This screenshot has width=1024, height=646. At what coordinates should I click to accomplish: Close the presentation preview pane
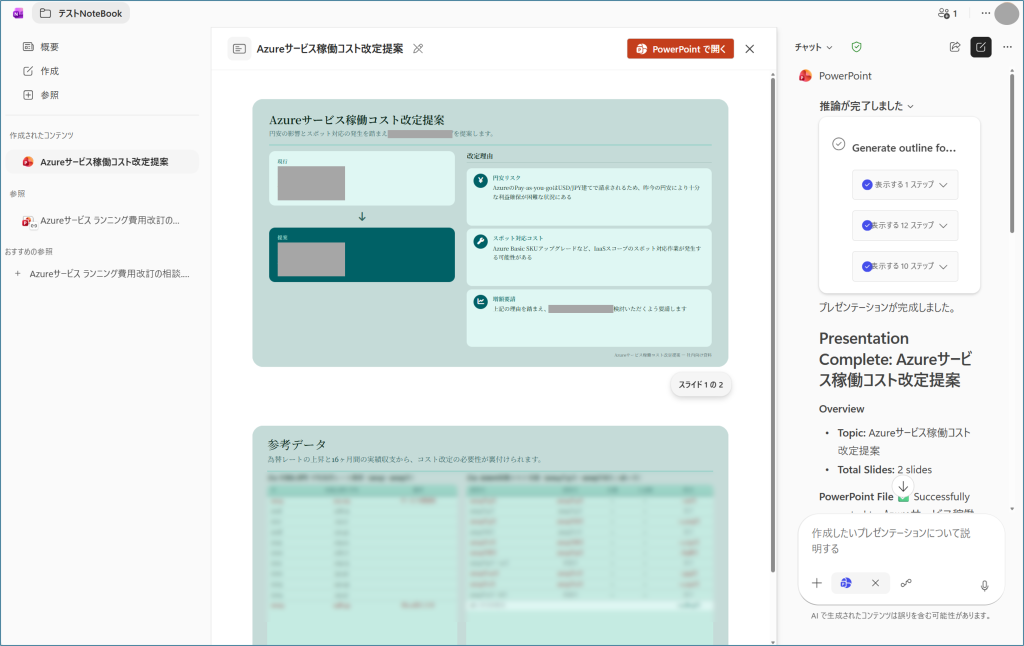pyautogui.click(x=750, y=49)
